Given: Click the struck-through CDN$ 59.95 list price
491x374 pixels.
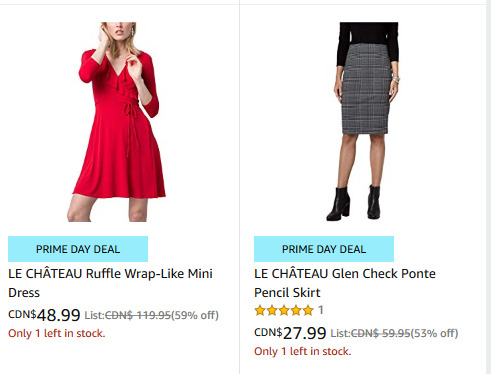Looking at the screenshot, I should coord(381,333).
